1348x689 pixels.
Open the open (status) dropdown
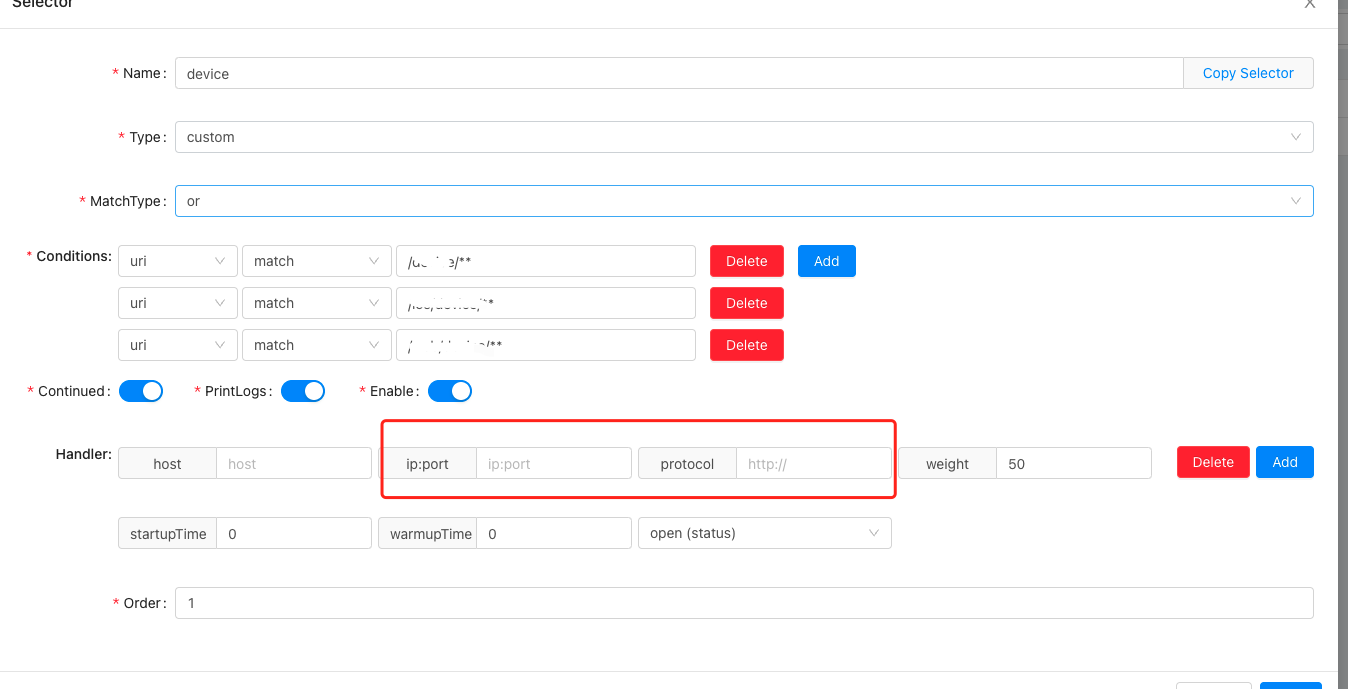pos(765,533)
